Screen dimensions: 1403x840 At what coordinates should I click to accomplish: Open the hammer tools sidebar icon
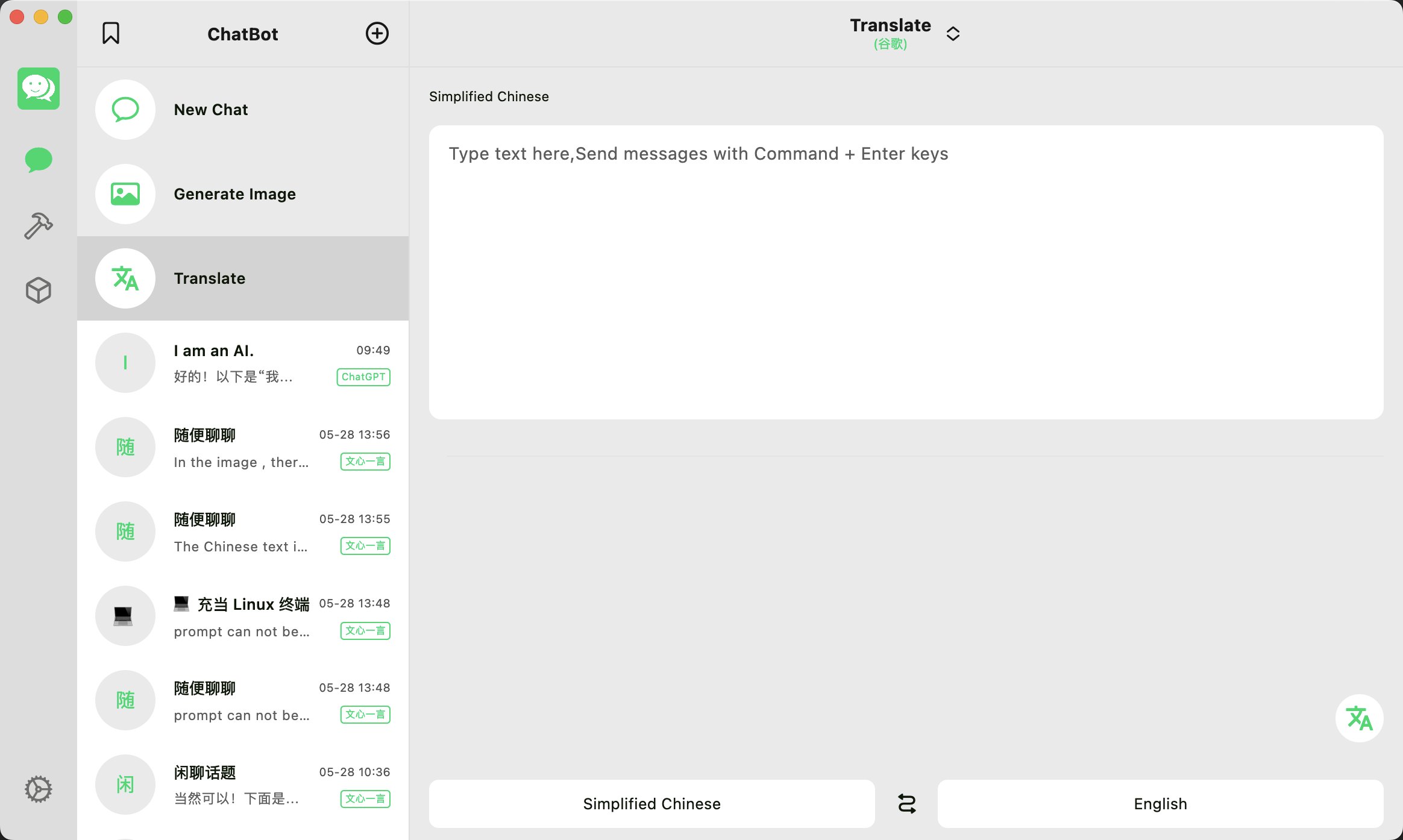(x=39, y=226)
